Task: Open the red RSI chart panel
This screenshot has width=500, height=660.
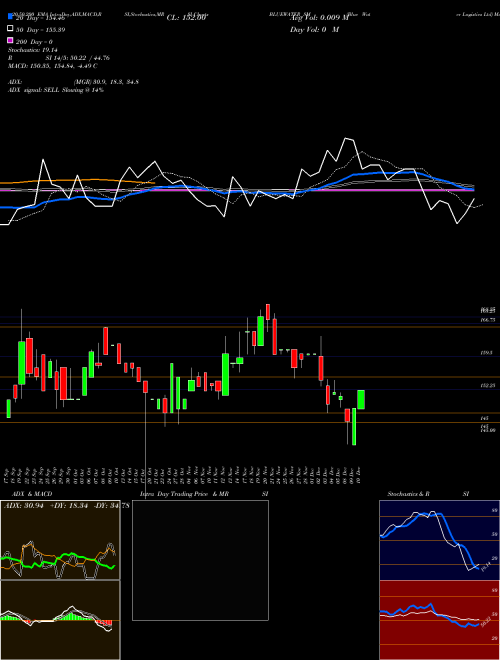Action: 439,620
